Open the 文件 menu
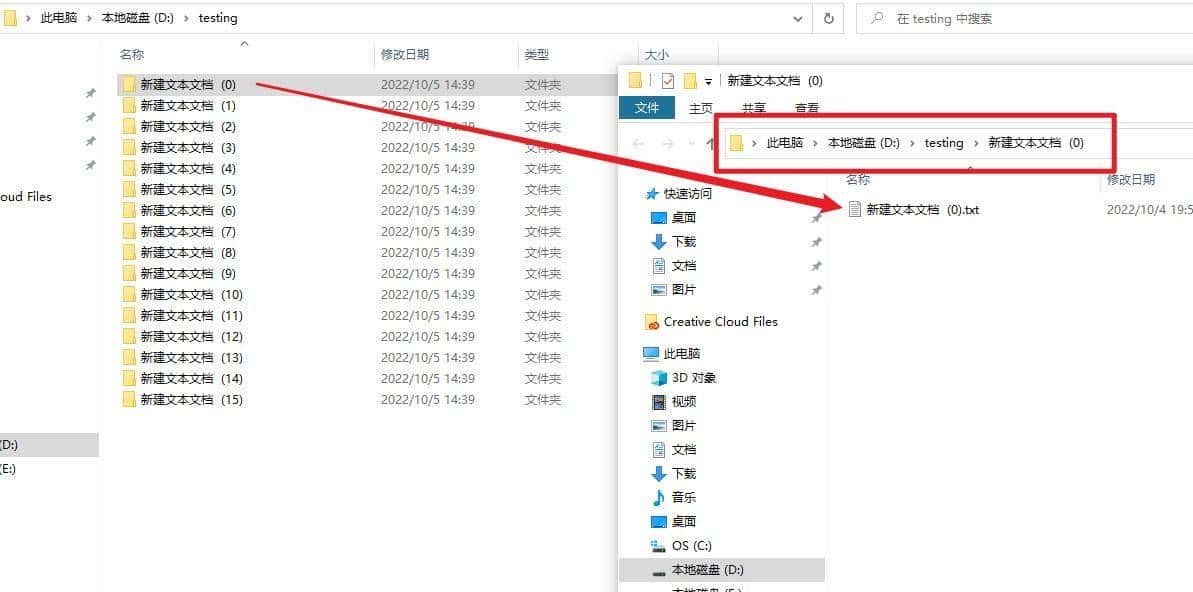 [647, 107]
